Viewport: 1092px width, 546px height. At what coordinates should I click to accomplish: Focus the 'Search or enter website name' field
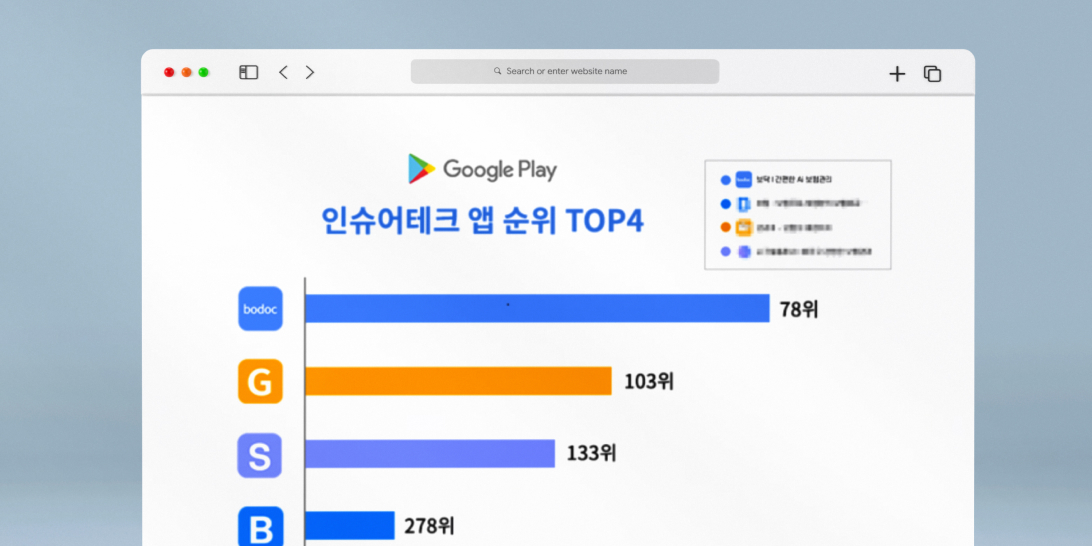point(565,71)
